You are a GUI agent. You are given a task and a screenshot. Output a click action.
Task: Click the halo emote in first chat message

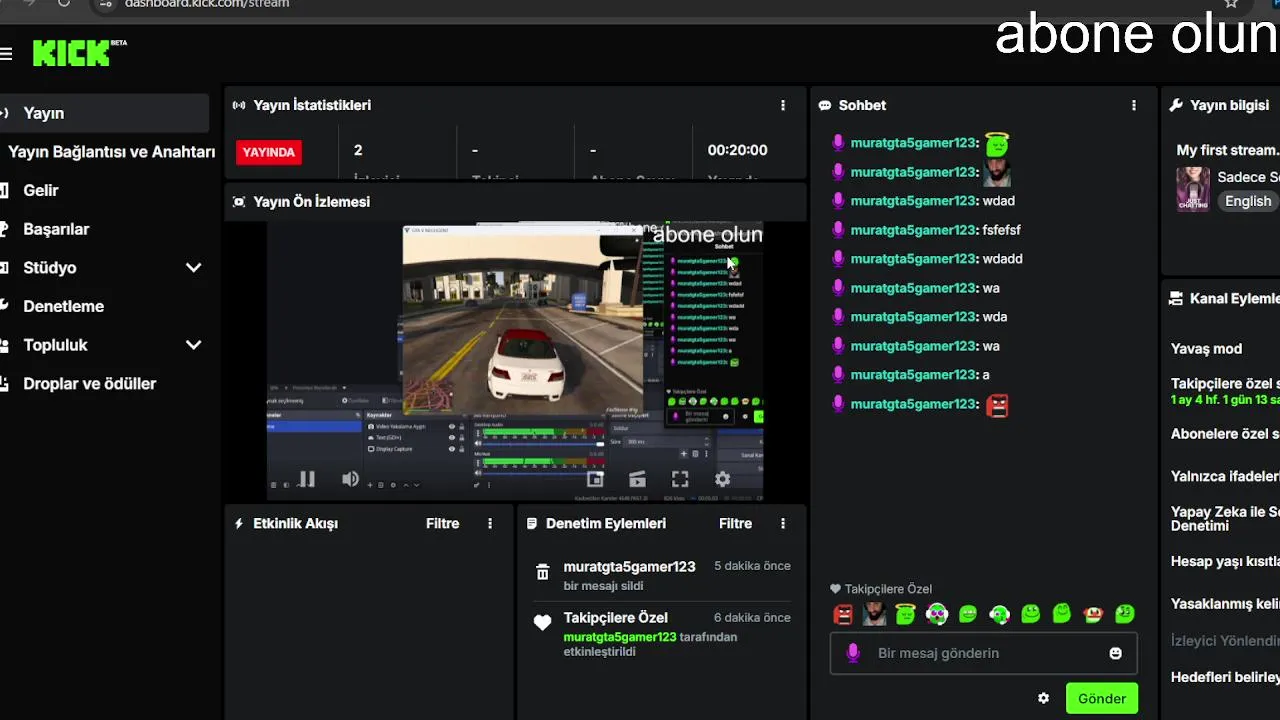997,144
